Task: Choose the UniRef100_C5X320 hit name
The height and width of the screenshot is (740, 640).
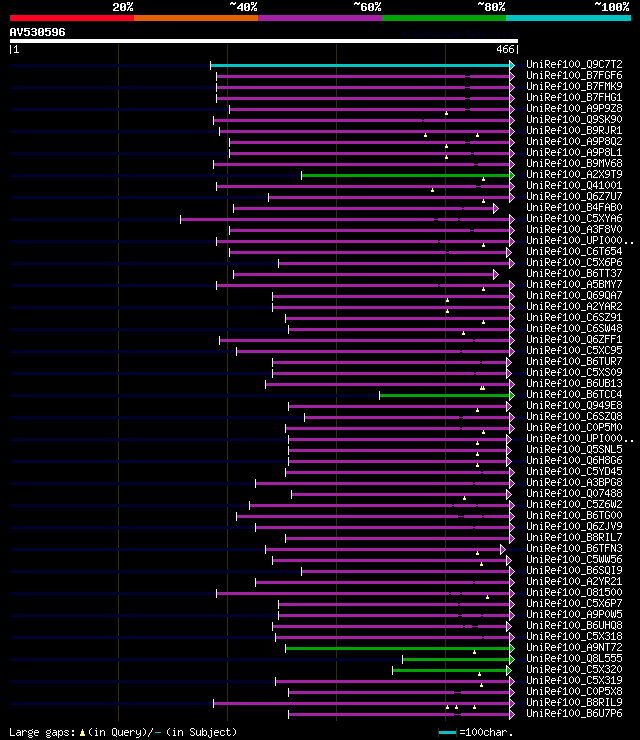Action: click(574, 669)
